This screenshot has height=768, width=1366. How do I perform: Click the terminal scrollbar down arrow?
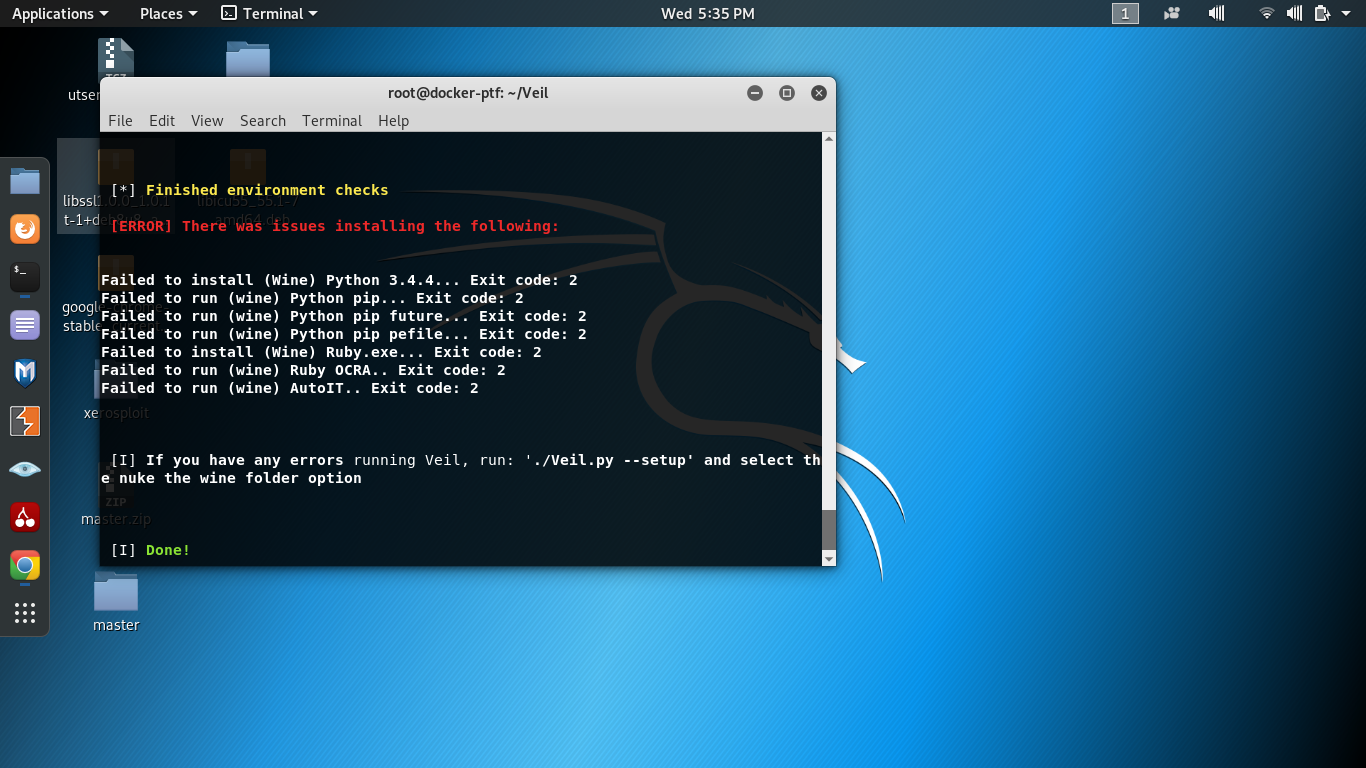[x=828, y=558]
